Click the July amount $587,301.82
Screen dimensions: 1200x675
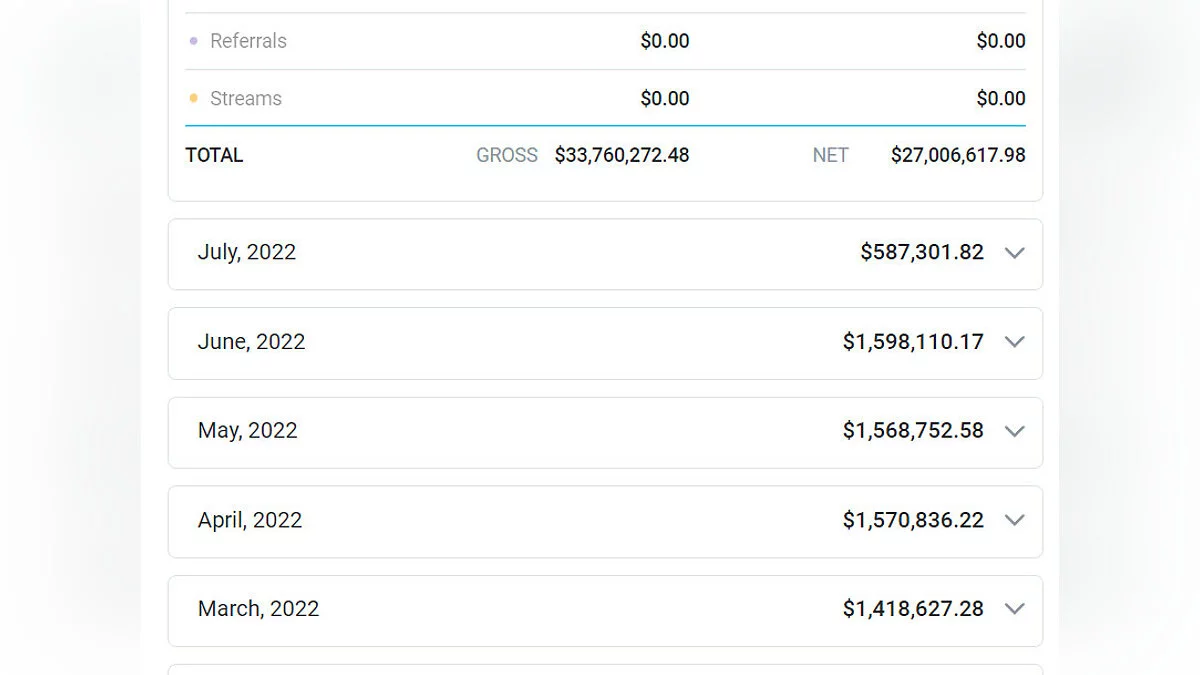[x=922, y=252]
